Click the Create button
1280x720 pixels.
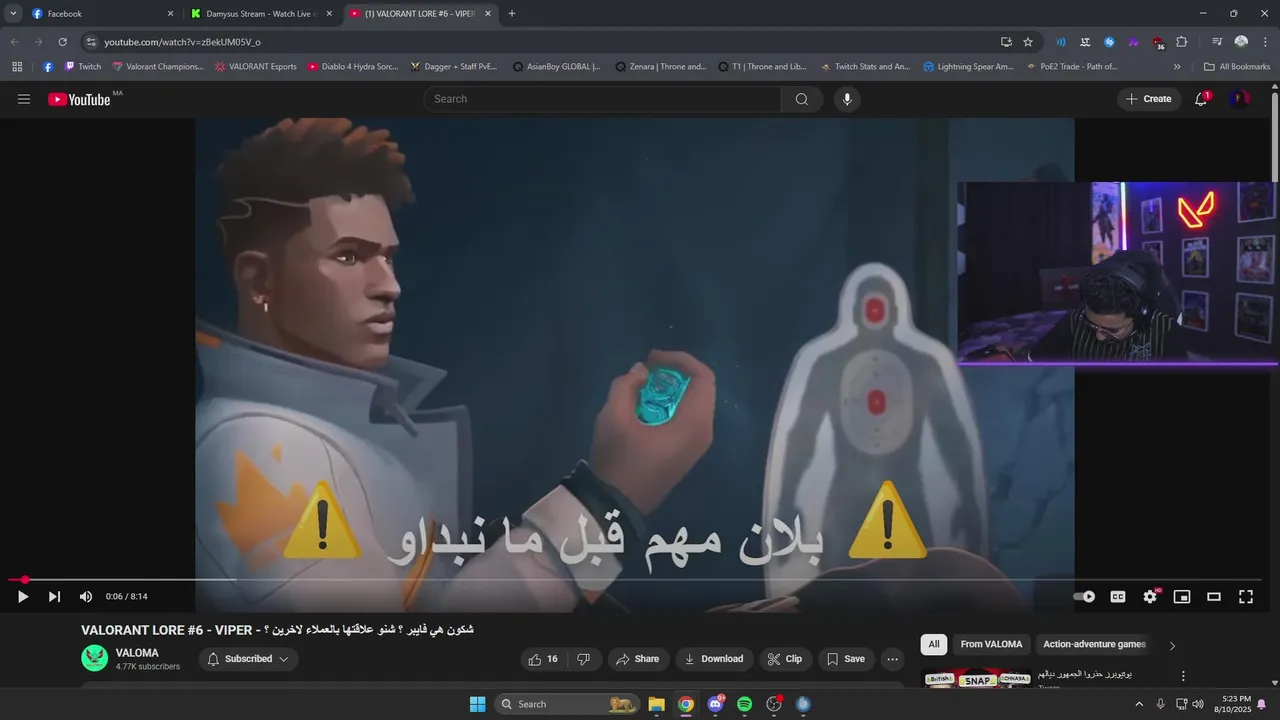point(1149,99)
